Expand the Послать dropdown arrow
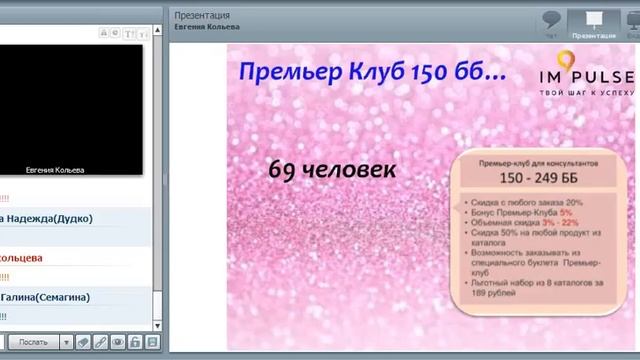The height and width of the screenshot is (360, 640). click(66, 342)
